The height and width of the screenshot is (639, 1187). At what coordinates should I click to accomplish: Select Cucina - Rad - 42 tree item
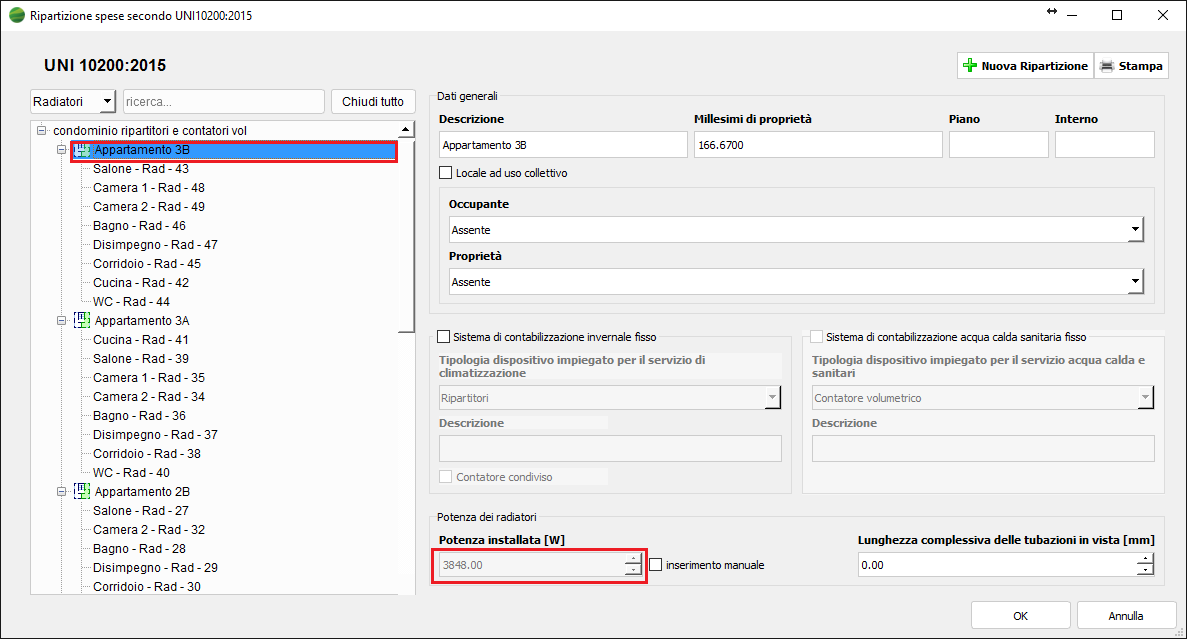pyautogui.click(x=141, y=283)
